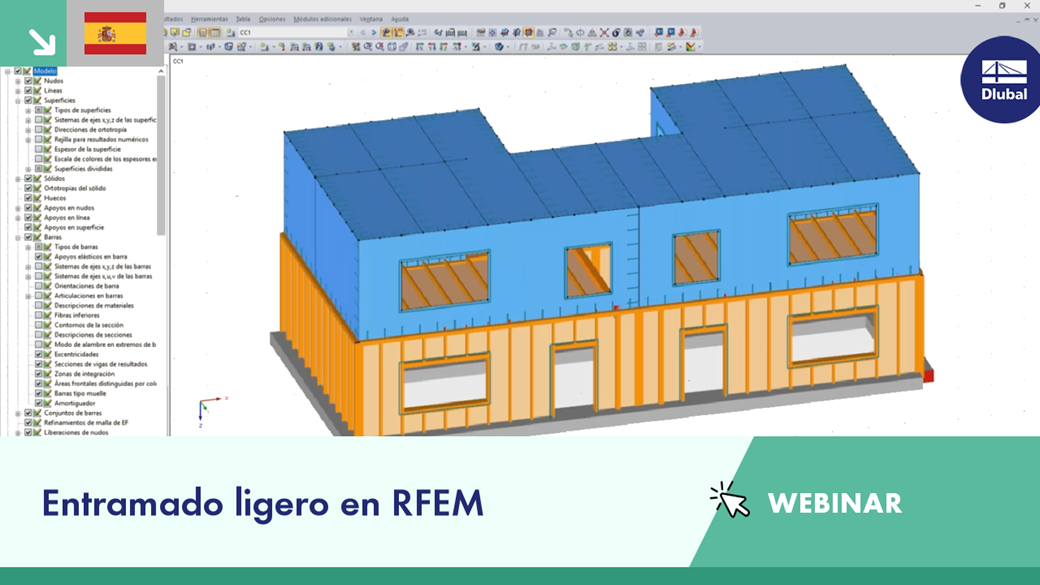Select Refinamientos de malla de EF item

86,422
